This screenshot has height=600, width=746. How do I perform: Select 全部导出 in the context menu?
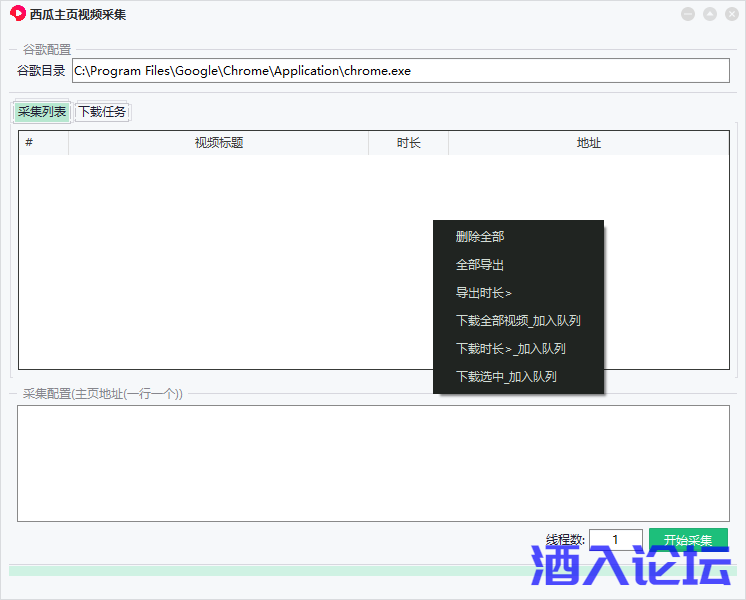click(480, 265)
